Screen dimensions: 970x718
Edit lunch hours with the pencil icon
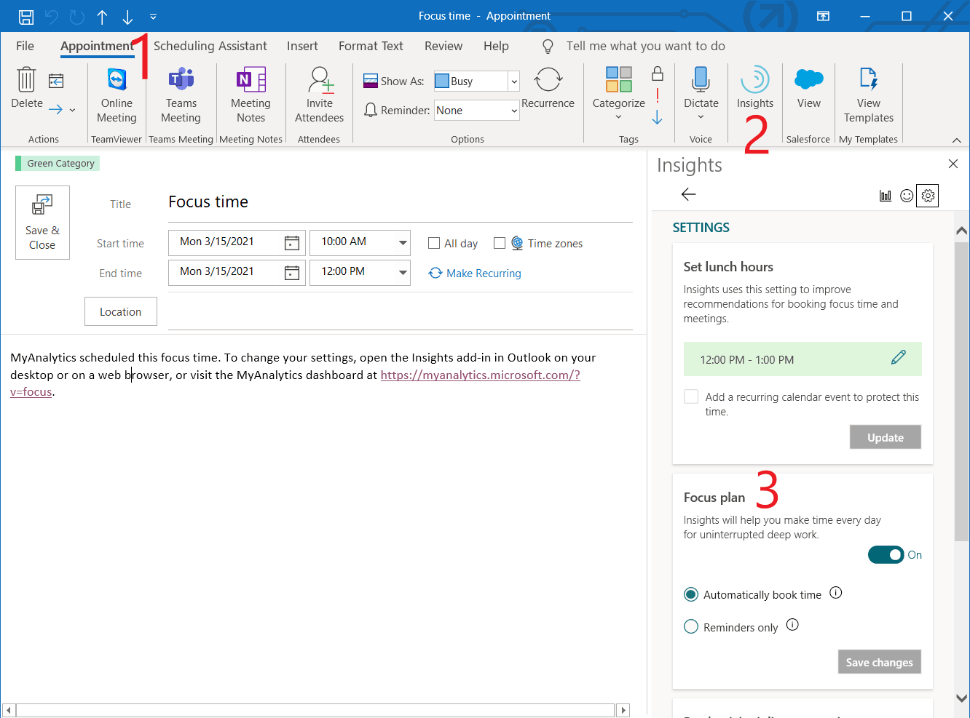[900, 357]
